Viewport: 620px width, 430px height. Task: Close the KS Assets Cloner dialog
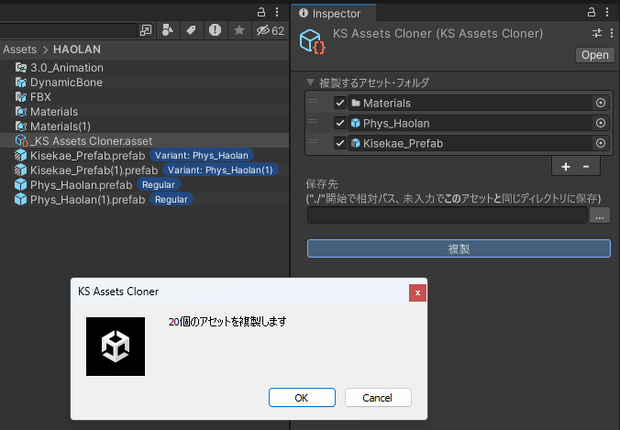[x=418, y=293]
